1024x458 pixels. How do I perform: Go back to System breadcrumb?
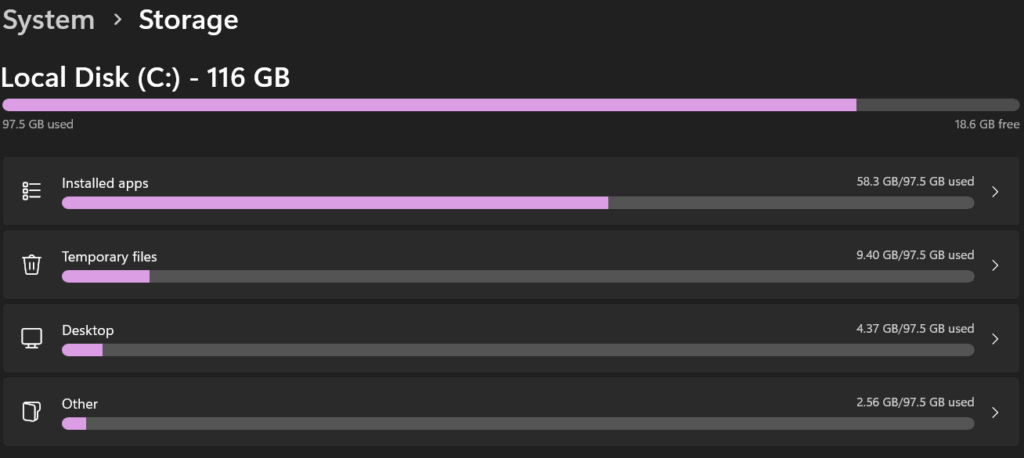(x=49, y=21)
